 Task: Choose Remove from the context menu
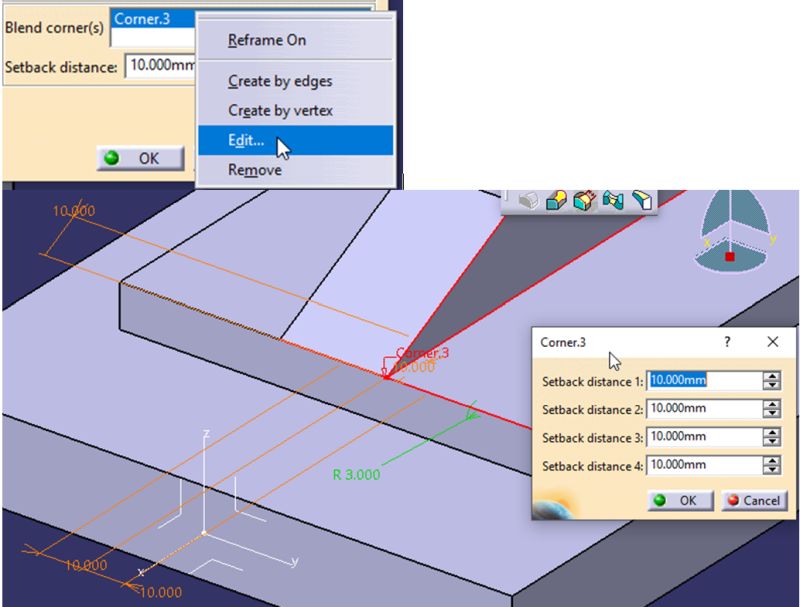(254, 170)
